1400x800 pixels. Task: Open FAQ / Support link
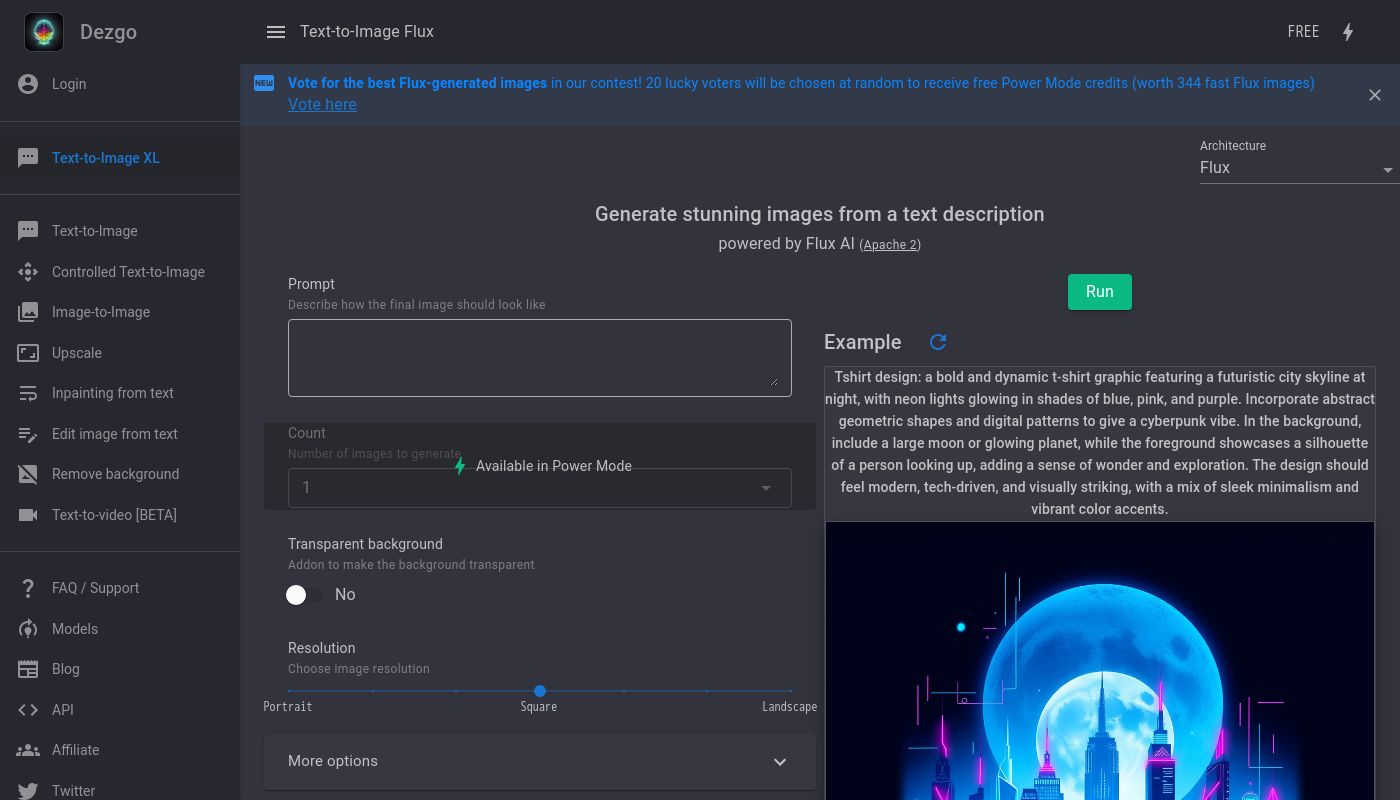pyautogui.click(x=120, y=588)
